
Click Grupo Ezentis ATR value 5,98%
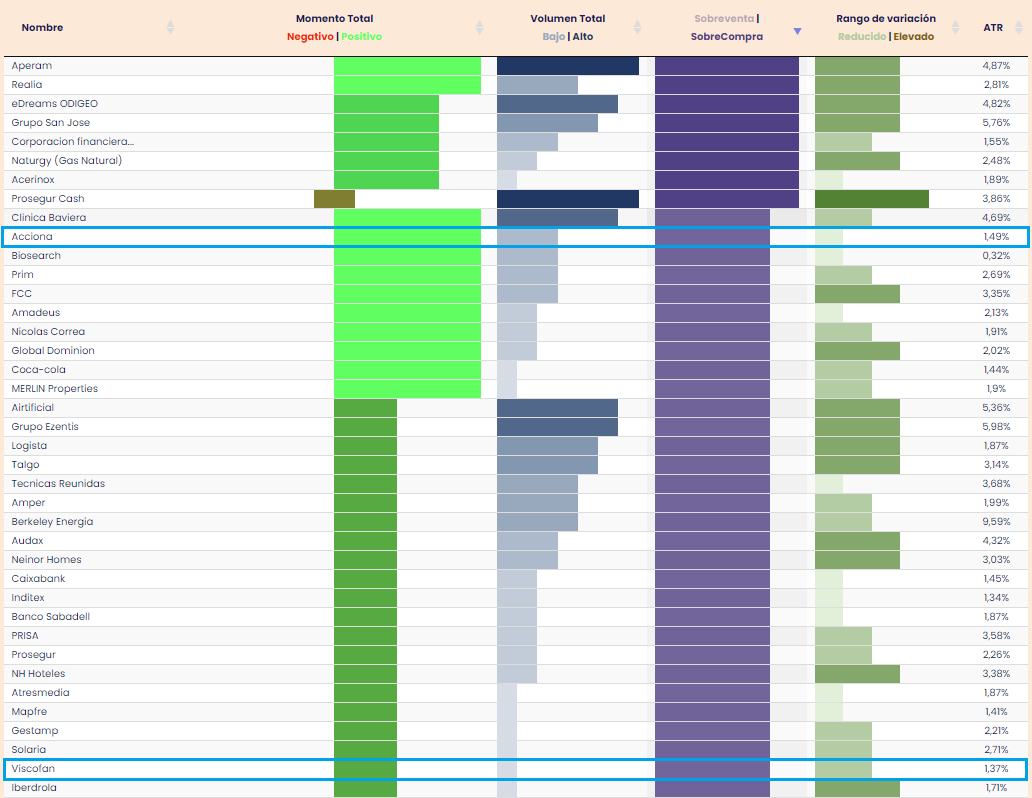[x=996, y=427]
